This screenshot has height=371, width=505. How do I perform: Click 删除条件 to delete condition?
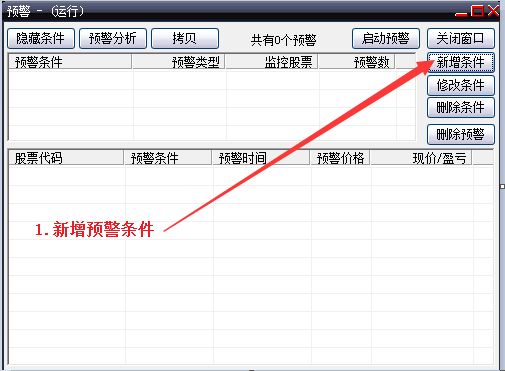[x=461, y=107]
